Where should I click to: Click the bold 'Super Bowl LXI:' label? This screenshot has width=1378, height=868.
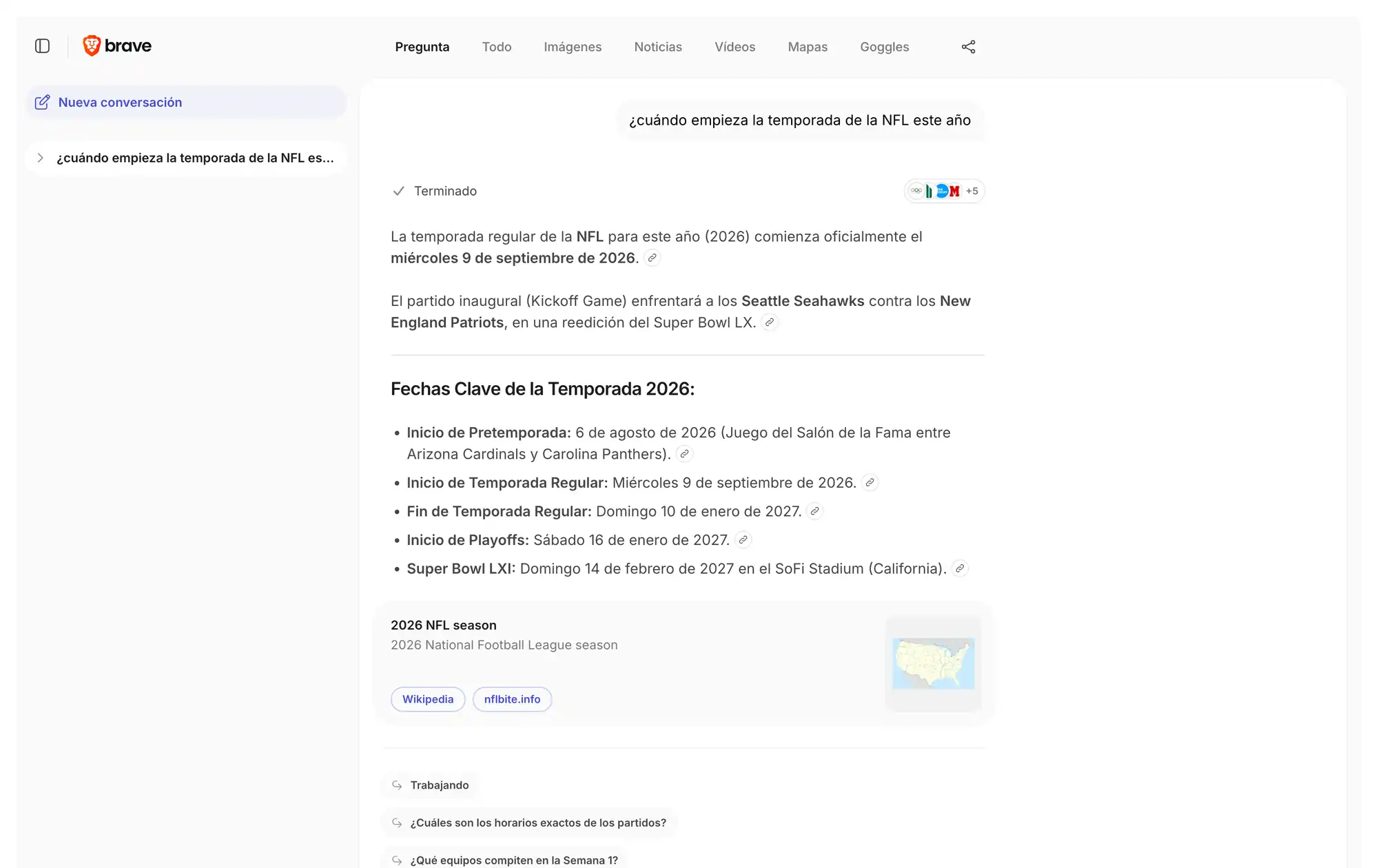[461, 569]
